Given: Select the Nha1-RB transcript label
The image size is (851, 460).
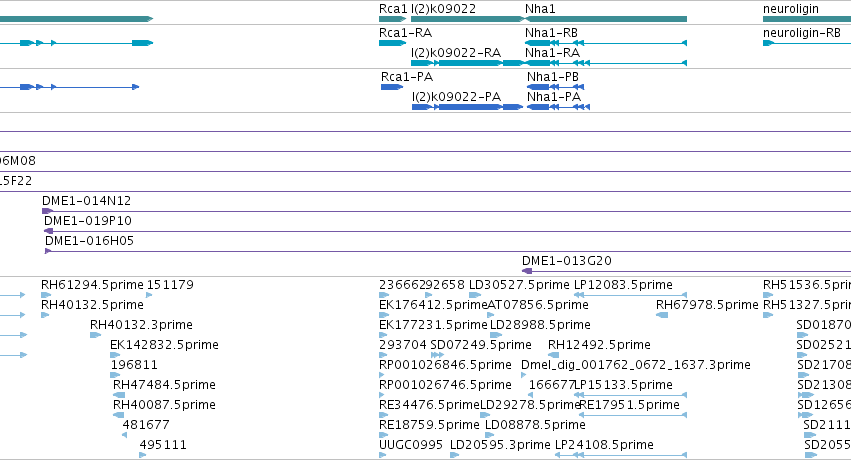Looking at the screenshot, I should tap(551, 33).
